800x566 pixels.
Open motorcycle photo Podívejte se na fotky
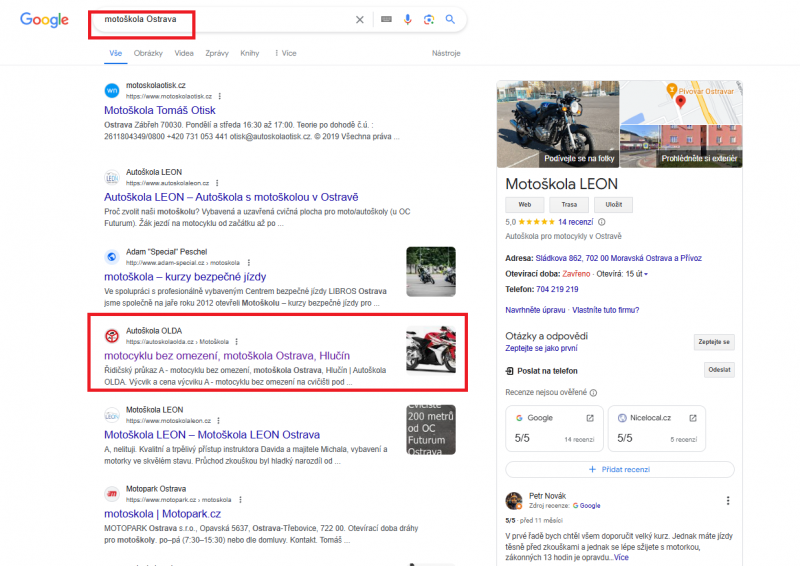tap(558, 124)
